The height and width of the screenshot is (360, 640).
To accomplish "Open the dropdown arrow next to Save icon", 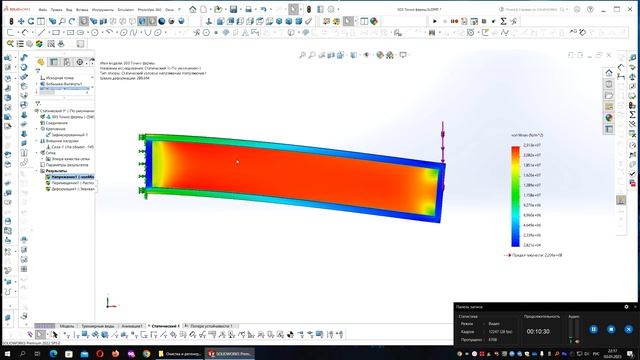I will (240, 9).
